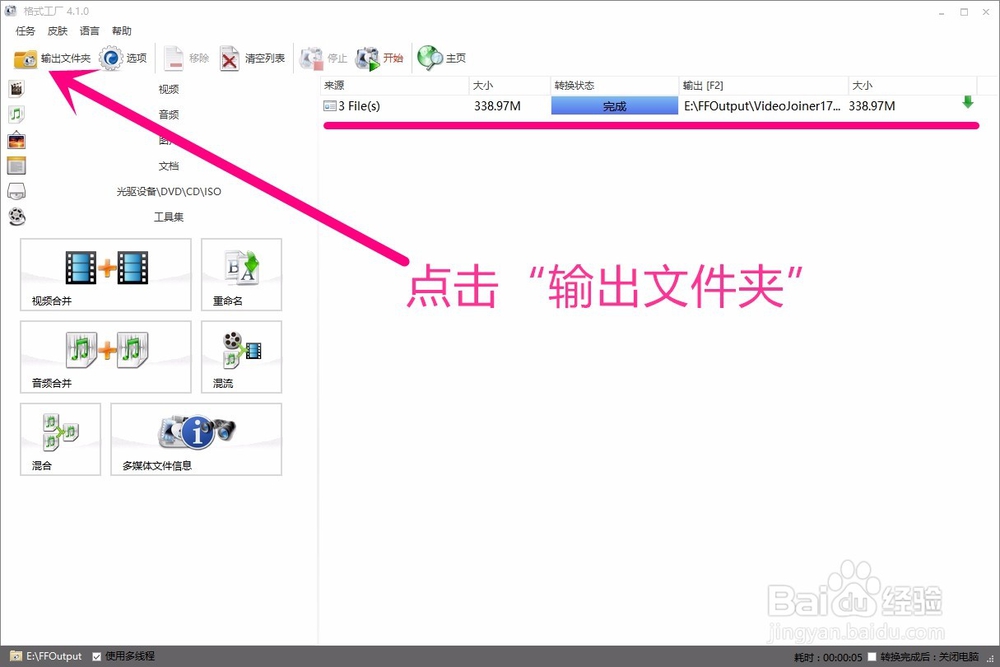Screen dimensions: 1000x667
Task: Click the 耗时 elapsed time 00:00:05
Action: click(x=828, y=657)
